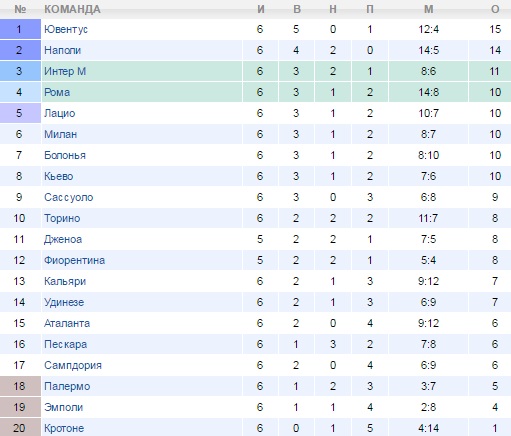
Task: Open the Ювентус team link
Action: (x=66, y=29)
